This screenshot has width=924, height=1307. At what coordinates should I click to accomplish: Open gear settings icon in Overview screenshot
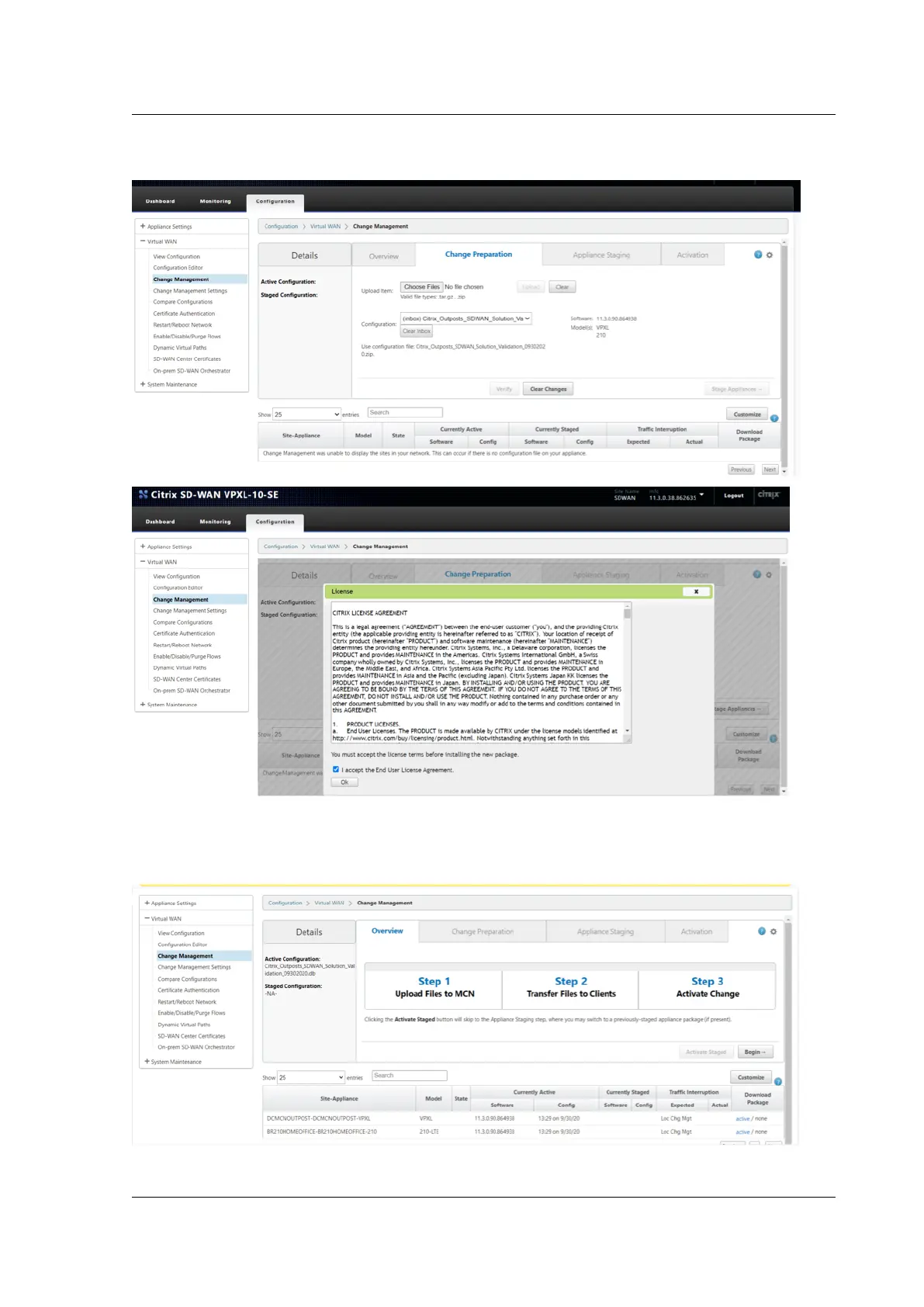pos(773,931)
